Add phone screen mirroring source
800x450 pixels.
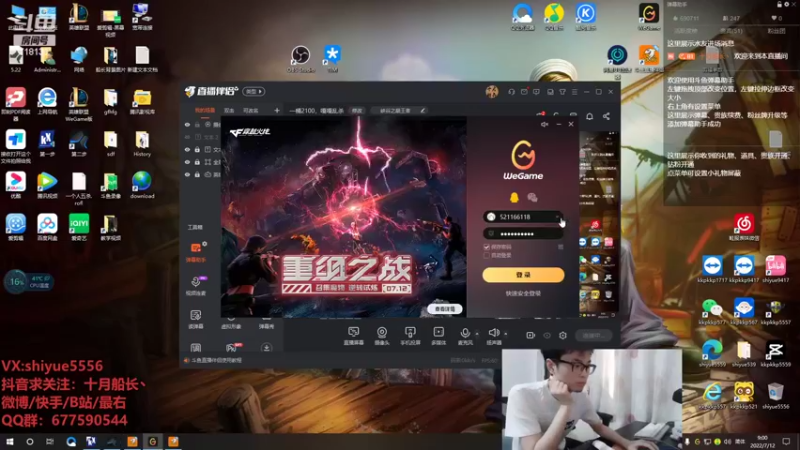point(410,336)
